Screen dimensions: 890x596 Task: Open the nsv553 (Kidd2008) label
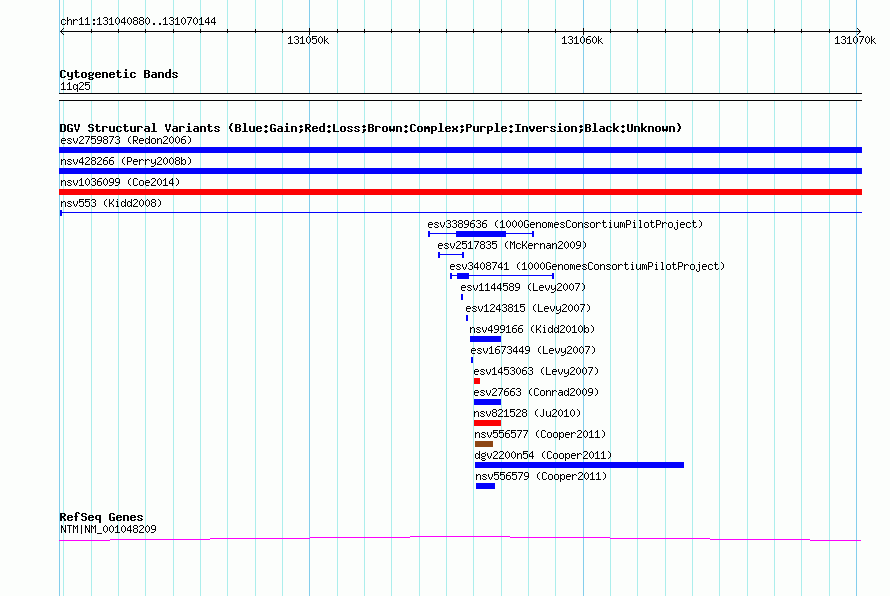point(111,203)
